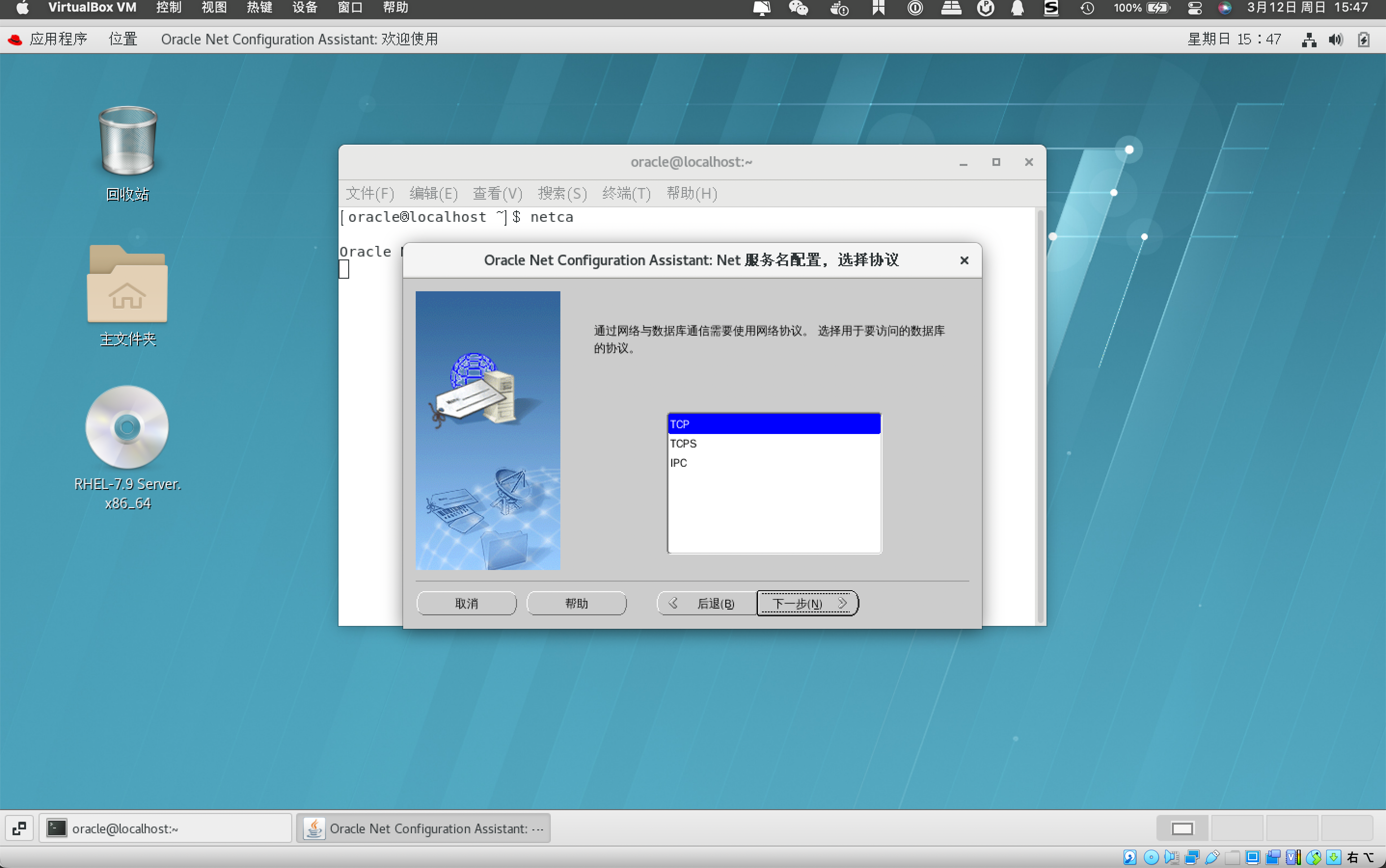Open 1Password icon in menu bar
The width and height of the screenshot is (1386, 868).
tap(915, 8)
